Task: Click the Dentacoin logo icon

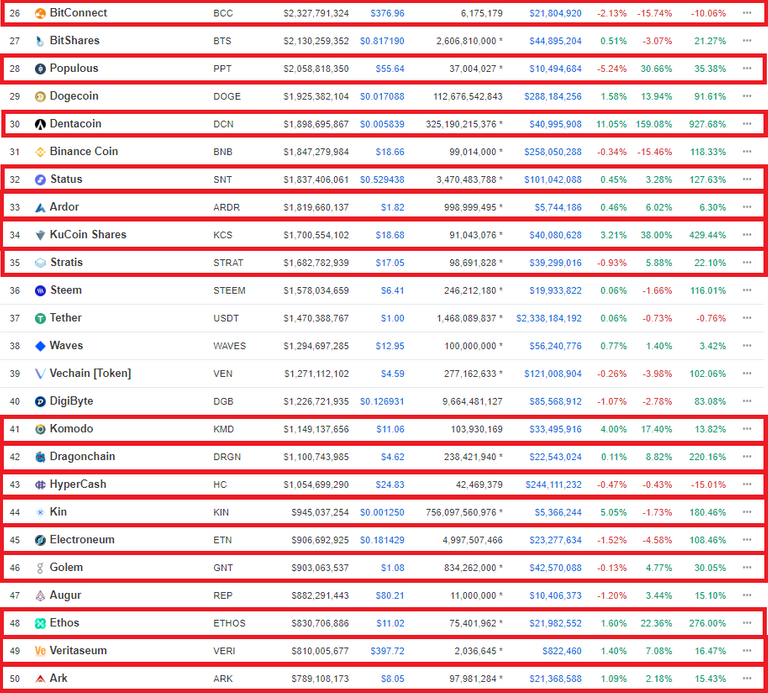Action: [40, 124]
